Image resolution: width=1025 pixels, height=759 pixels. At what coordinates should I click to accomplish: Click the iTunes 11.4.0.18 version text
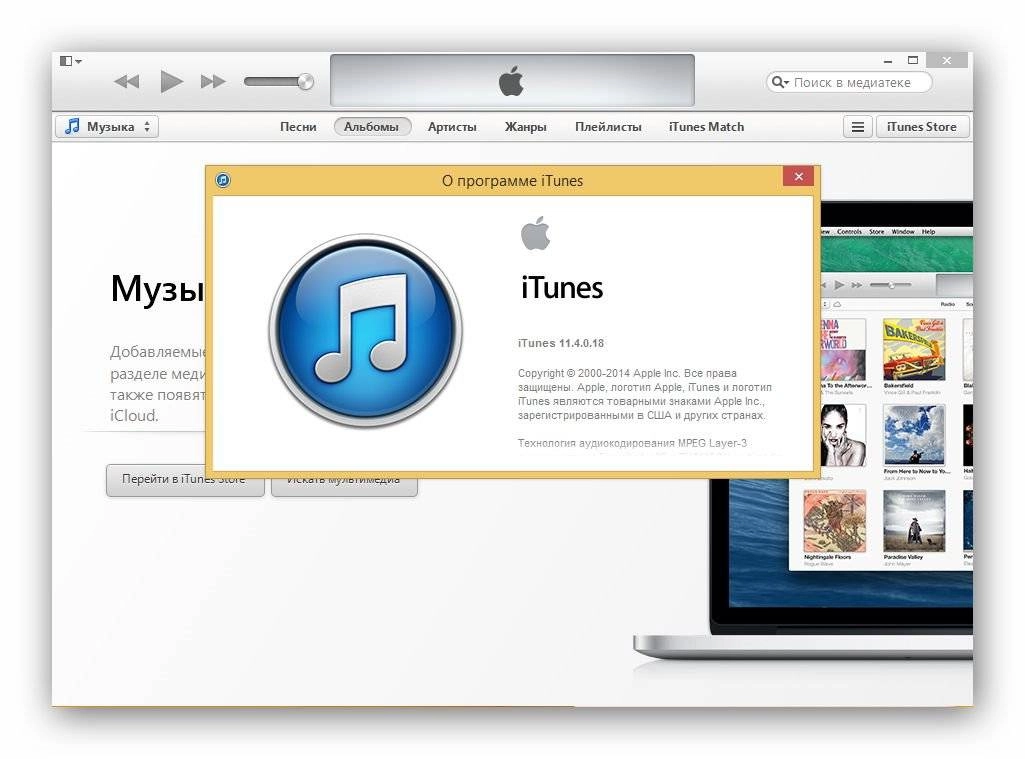pyautogui.click(x=561, y=343)
